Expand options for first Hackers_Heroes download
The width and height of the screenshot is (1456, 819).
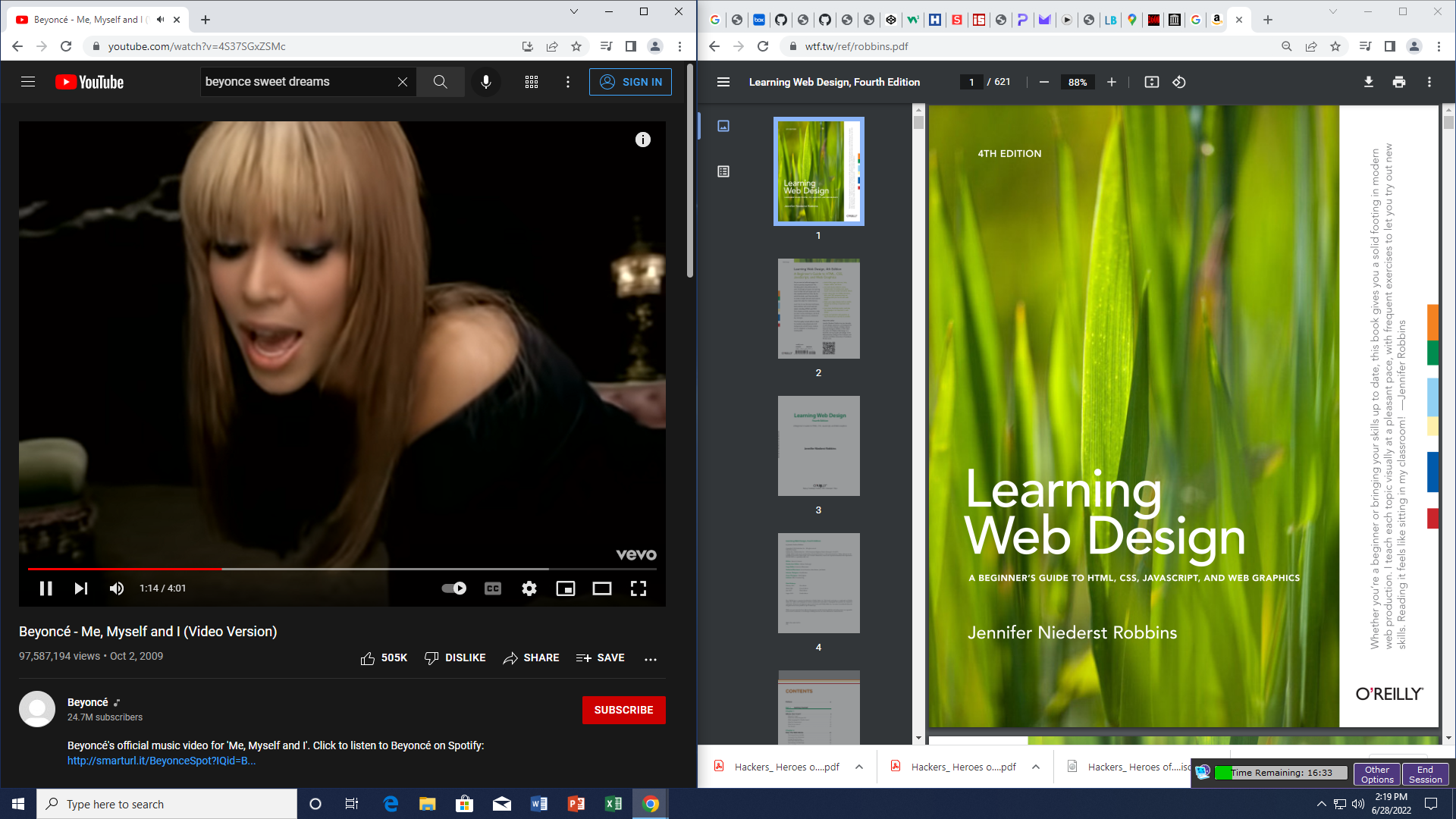[x=858, y=767]
